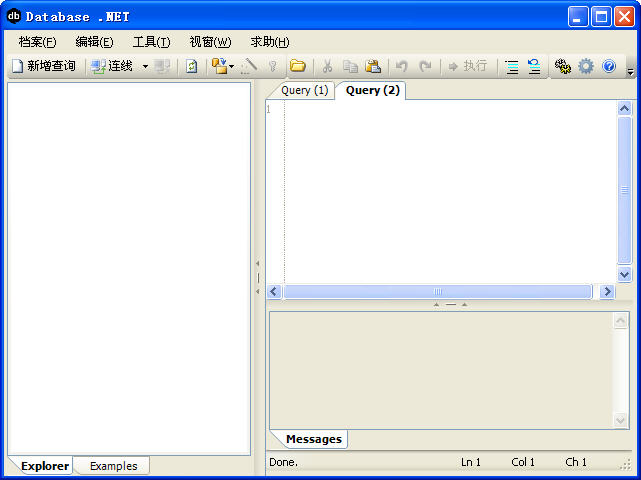Click the 新增查询 new query button
This screenshot has height=480, width=641.
pyautogui.click(x=44, y=66)
